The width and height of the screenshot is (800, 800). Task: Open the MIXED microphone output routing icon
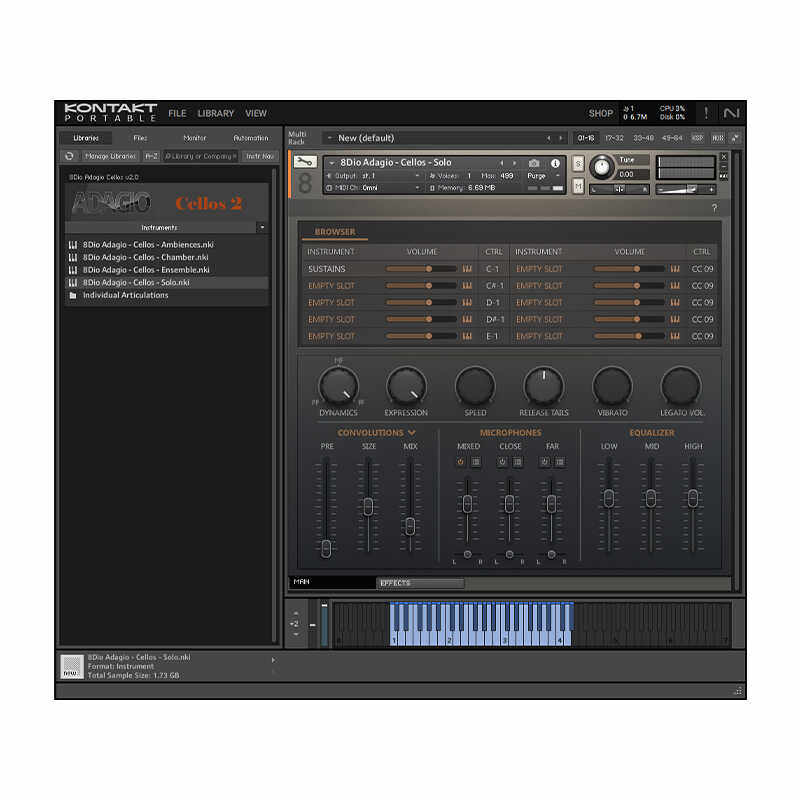(476, 462)
